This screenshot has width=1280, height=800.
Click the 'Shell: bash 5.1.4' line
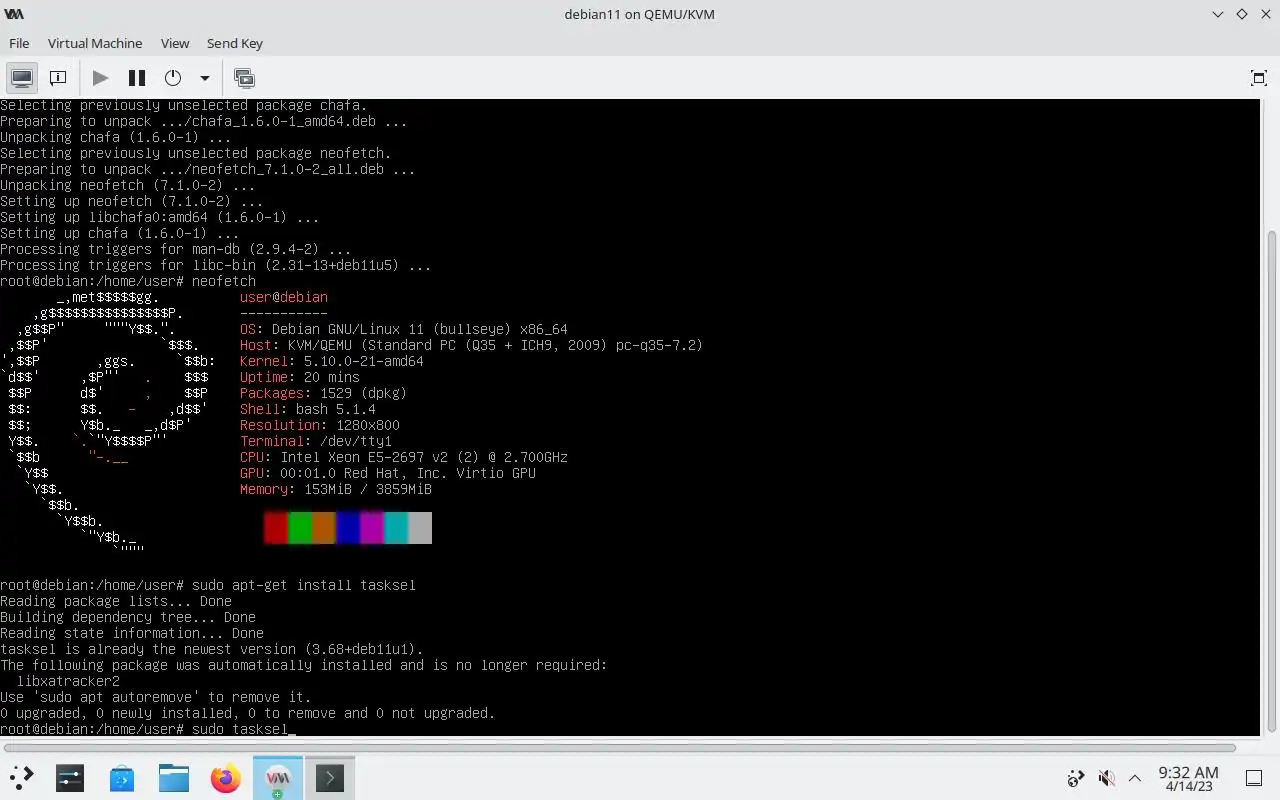[308, 409]
